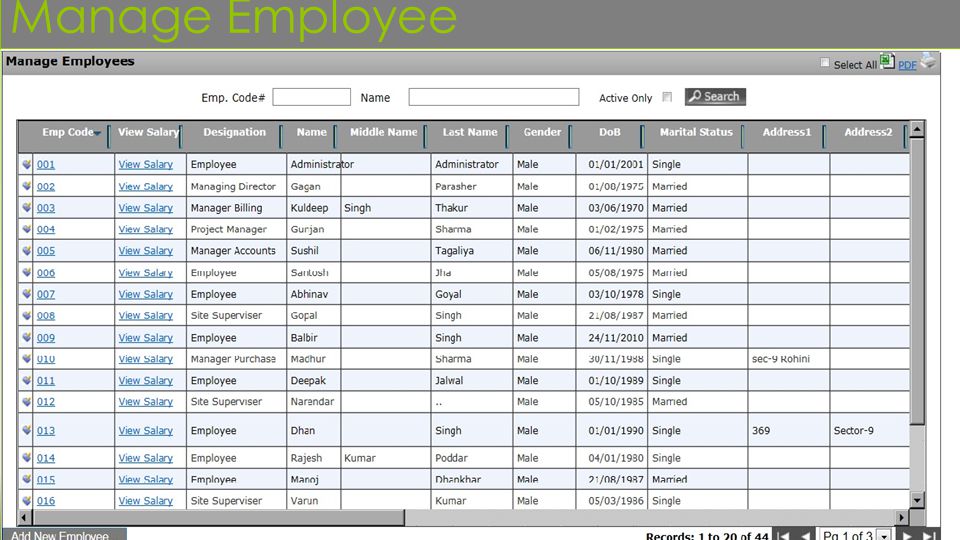Image resolution: width=960 pixels, height=540 pixels.
Task: Click the vertical scrollbar down arrow
Action: [917, 500]
